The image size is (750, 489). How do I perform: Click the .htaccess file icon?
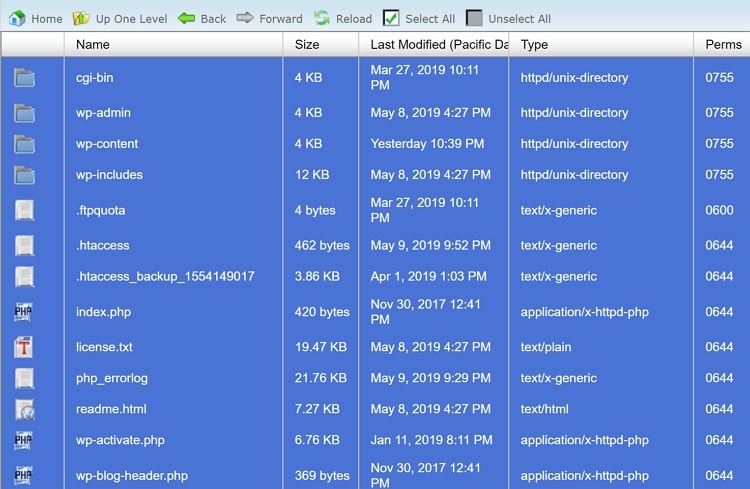pyautogui.click(x=24, y=245)
